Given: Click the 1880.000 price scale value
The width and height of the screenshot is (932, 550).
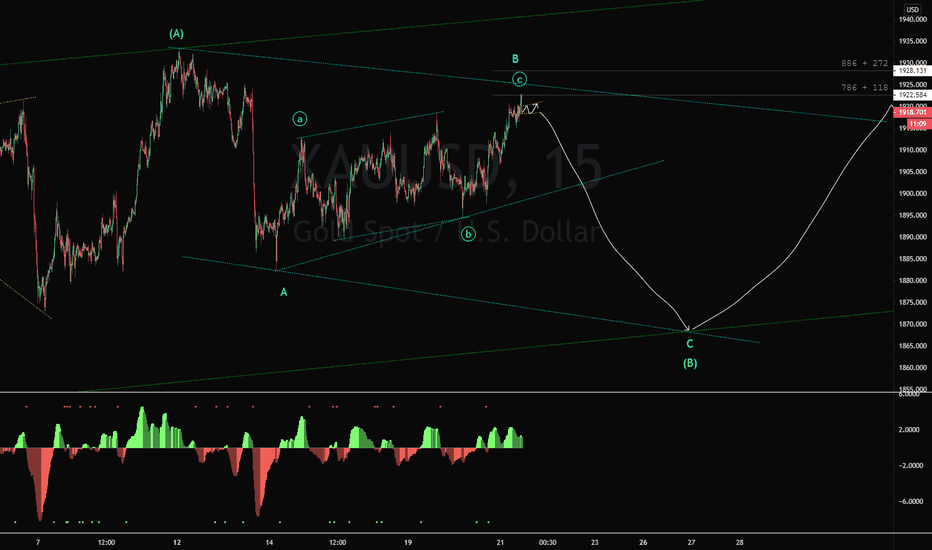Looking at the screenshot, I should pos(912,281).
